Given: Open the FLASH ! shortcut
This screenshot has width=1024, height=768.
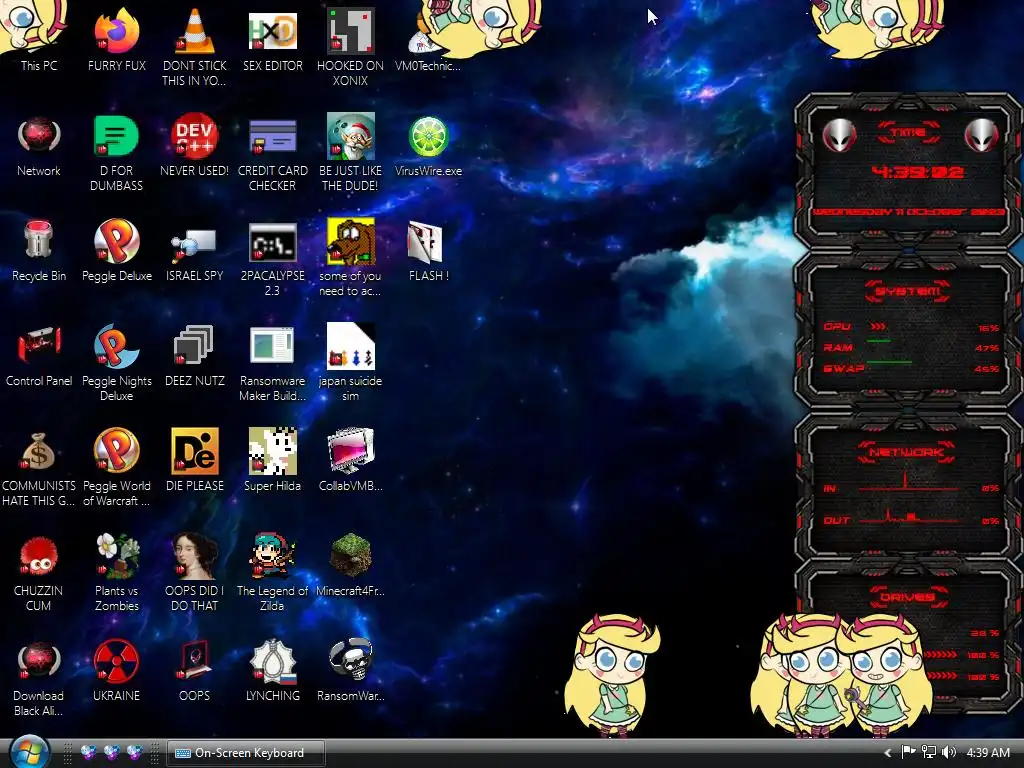Looking at the screenshot, I should [428, 250].
